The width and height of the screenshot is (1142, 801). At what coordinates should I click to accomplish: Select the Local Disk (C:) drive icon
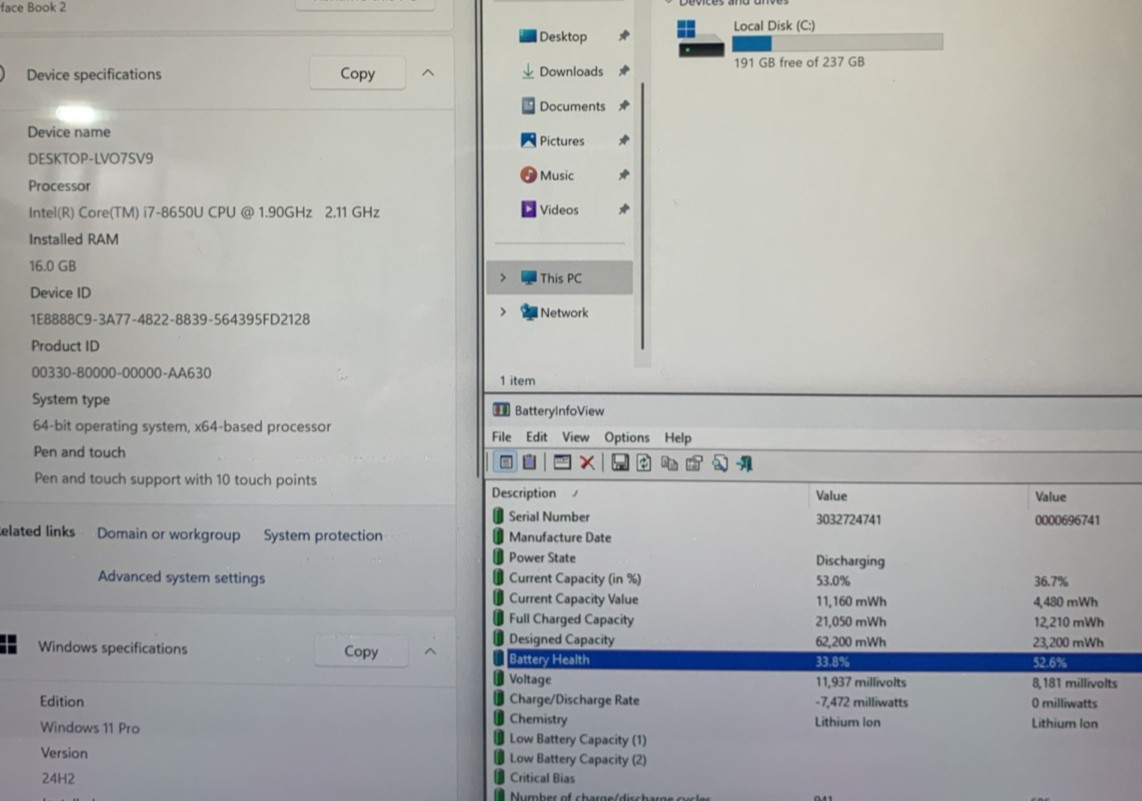(700, 39)
